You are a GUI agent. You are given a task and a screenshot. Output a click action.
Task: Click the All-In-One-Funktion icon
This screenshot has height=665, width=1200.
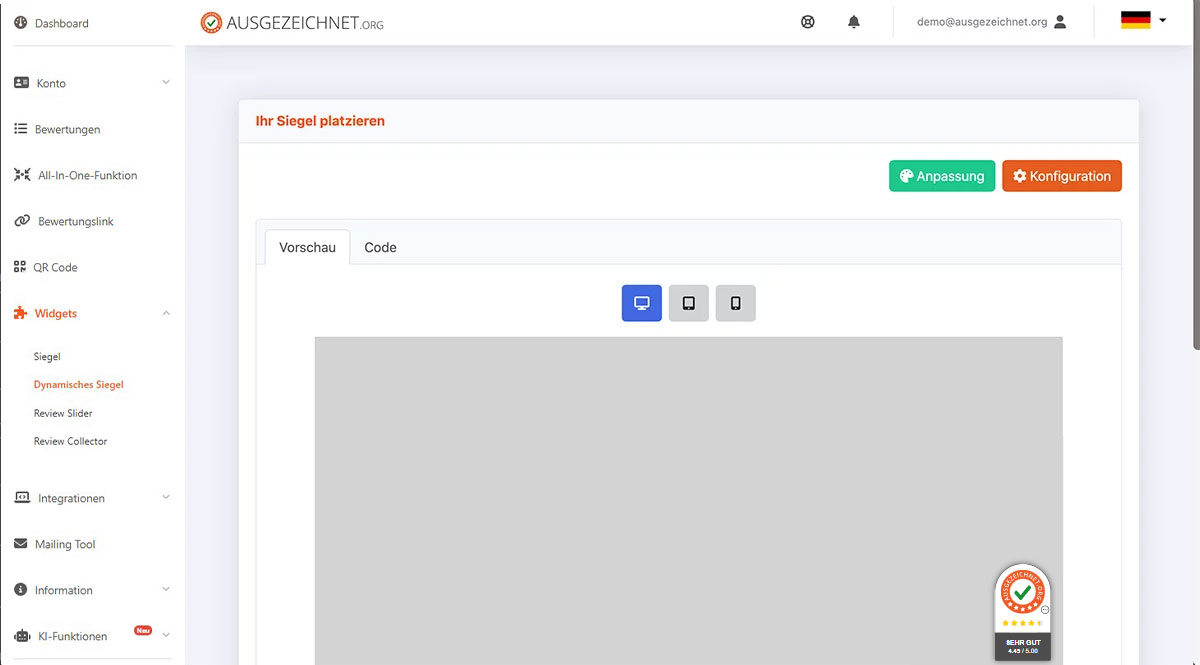pyautogui.click(x=21, y=175)
